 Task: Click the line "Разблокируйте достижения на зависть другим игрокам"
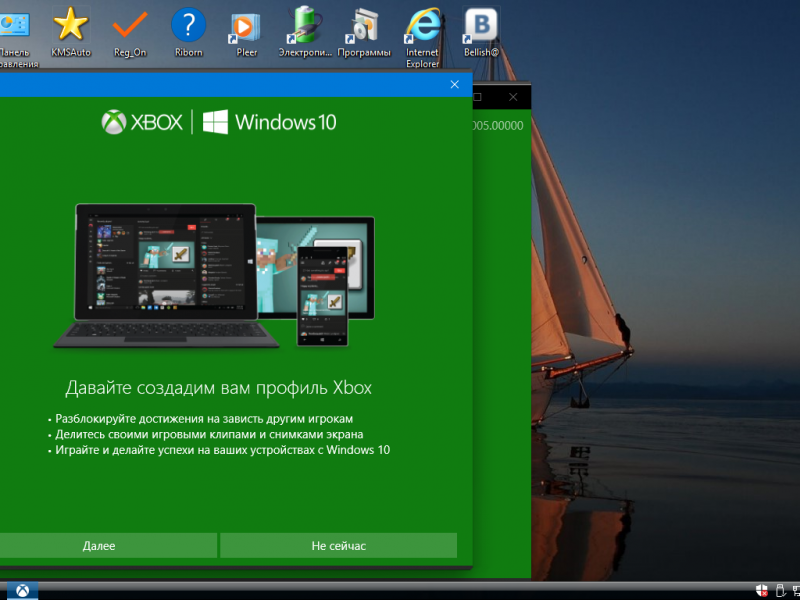tap(204, 419)
